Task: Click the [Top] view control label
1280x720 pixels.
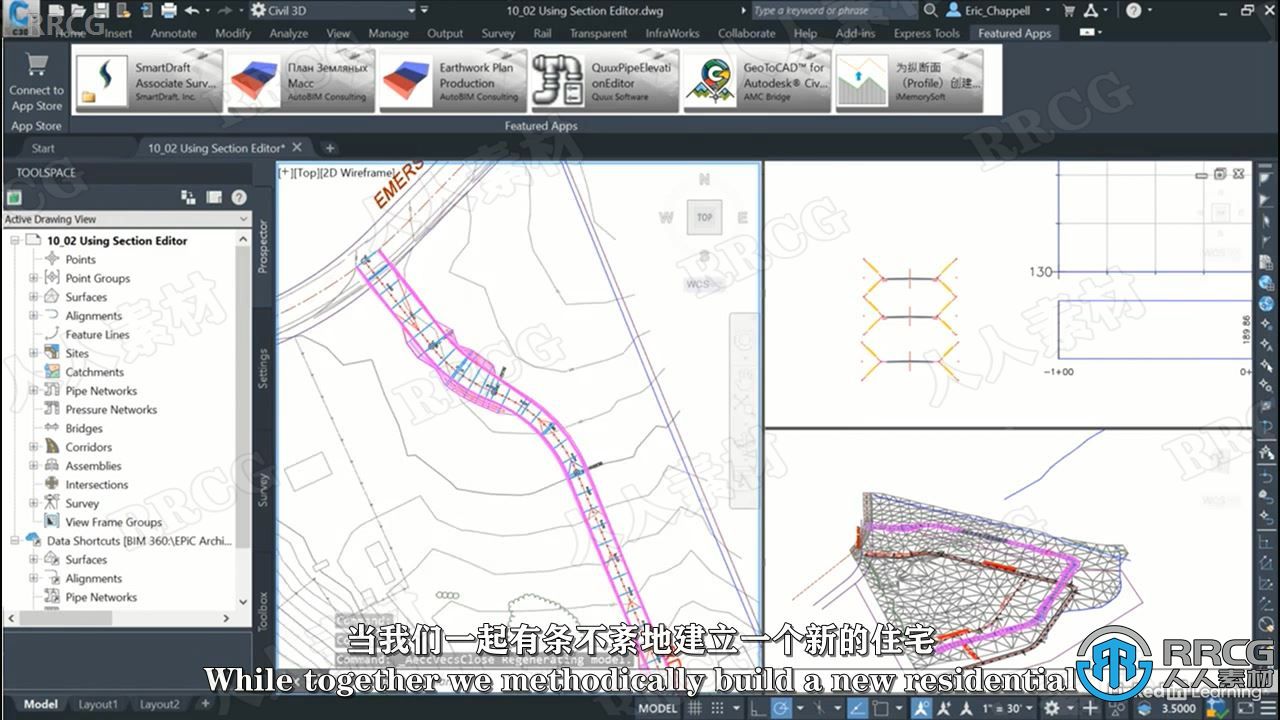Action: coord(306,173)
